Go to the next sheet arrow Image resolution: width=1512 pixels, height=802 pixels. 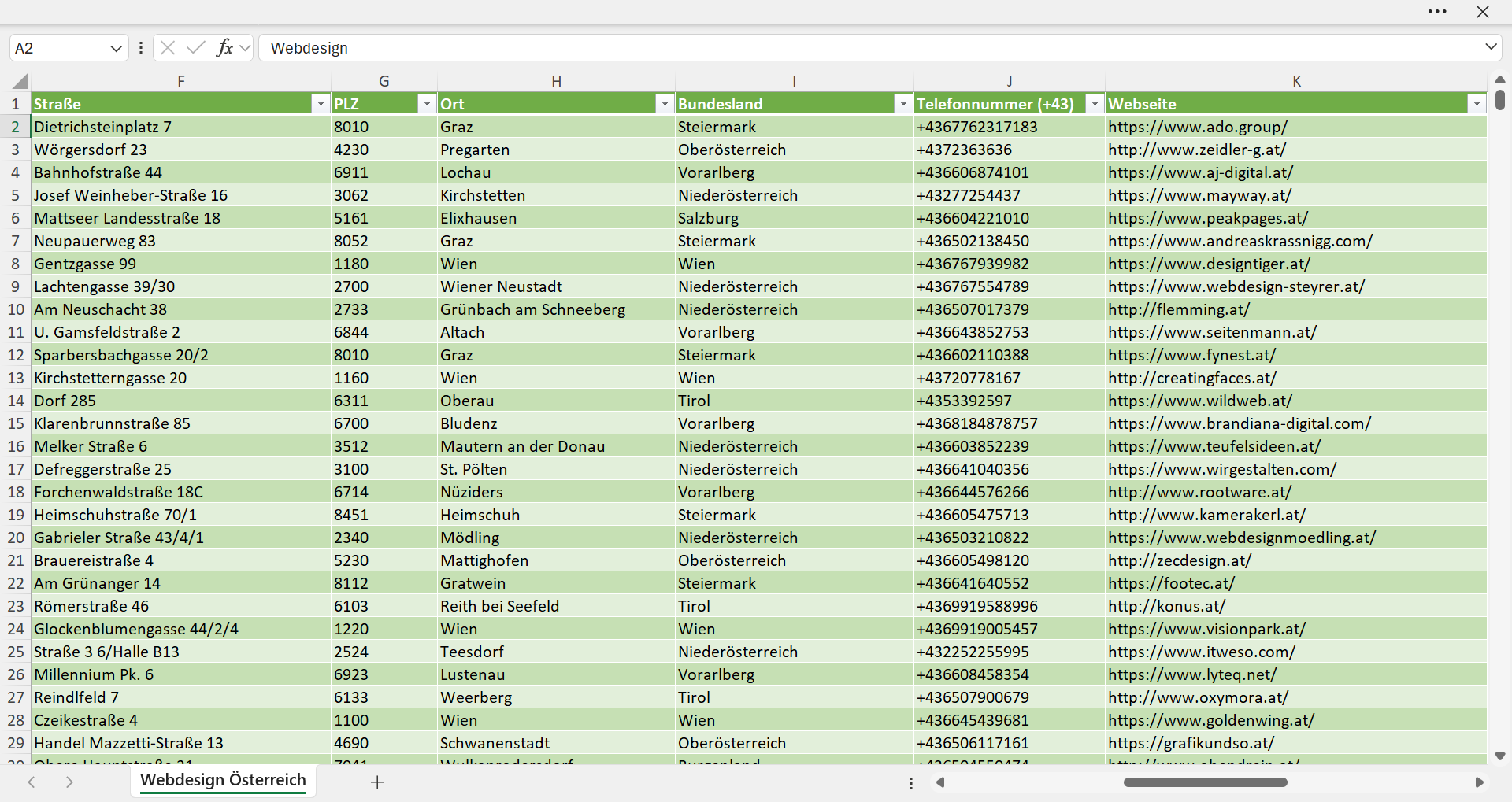(x=69, y=782)
